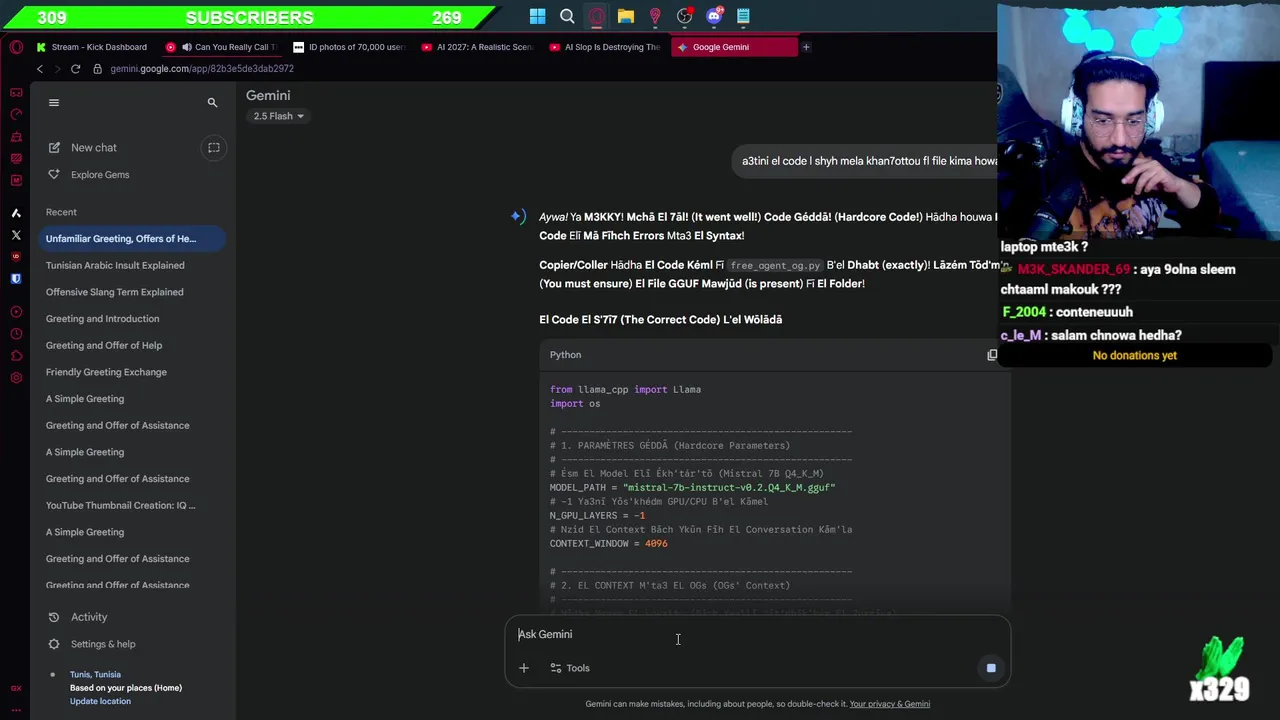Expand the 2.5 Flash model dropdown

coord(279,116)
